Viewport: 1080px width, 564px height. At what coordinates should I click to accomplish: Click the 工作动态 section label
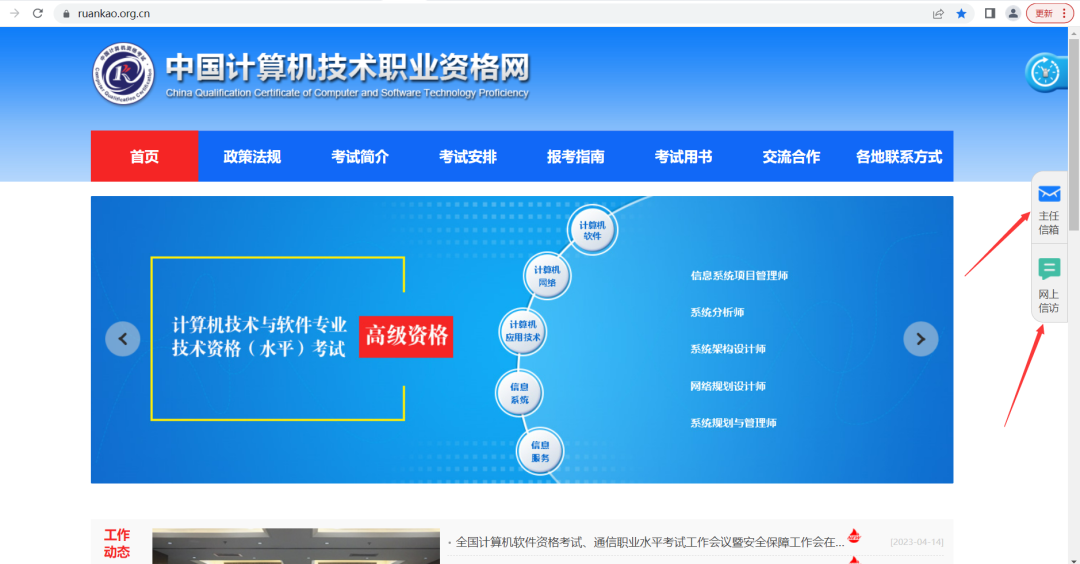[x=117, y=543]
